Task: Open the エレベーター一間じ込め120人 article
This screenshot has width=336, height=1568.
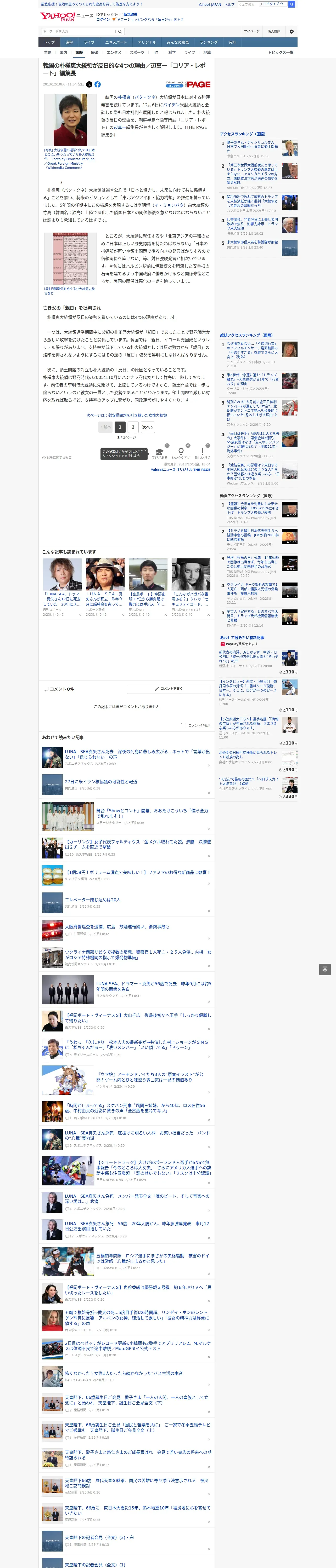Action: [x=93, y=900]
